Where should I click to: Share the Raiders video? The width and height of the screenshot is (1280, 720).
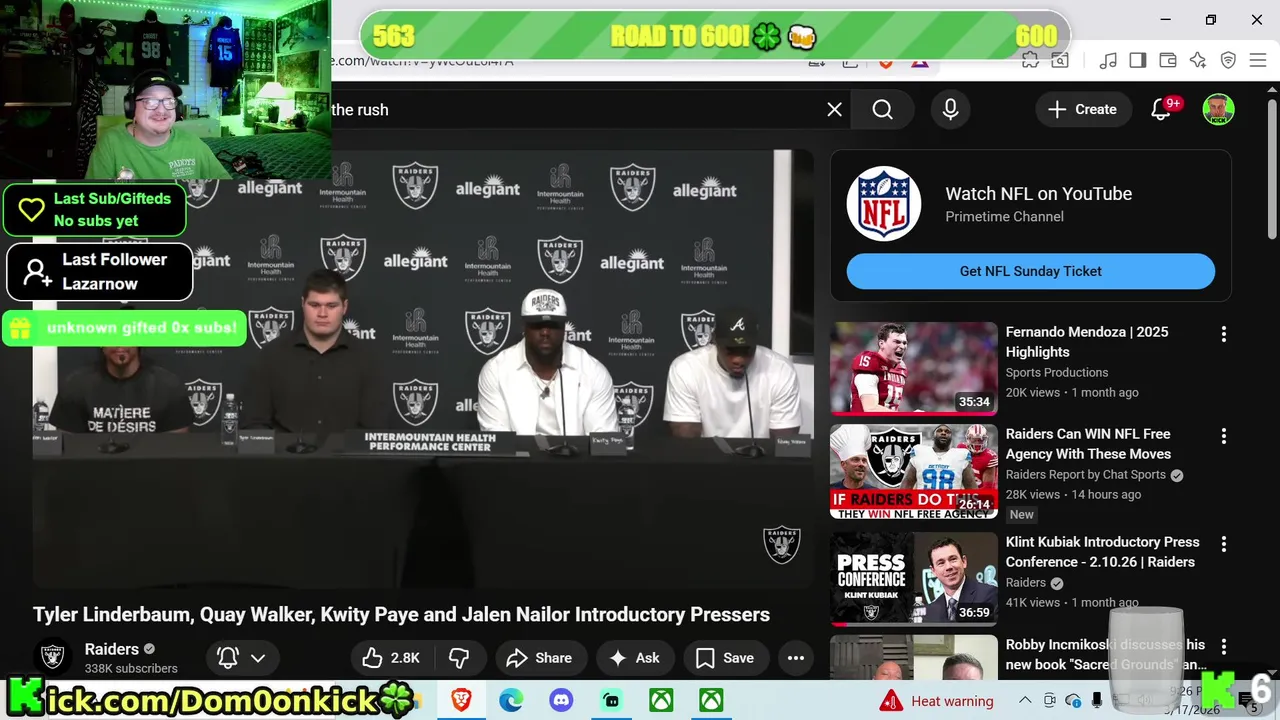(x=539, y=657)
